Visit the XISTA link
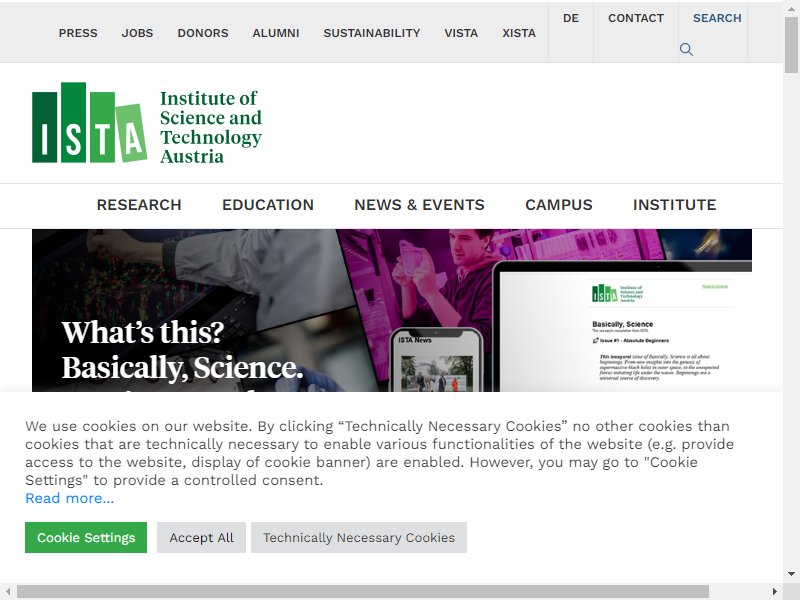Image resolution: width=800 pixels, height=600 pixels. (x=519, y=33)
